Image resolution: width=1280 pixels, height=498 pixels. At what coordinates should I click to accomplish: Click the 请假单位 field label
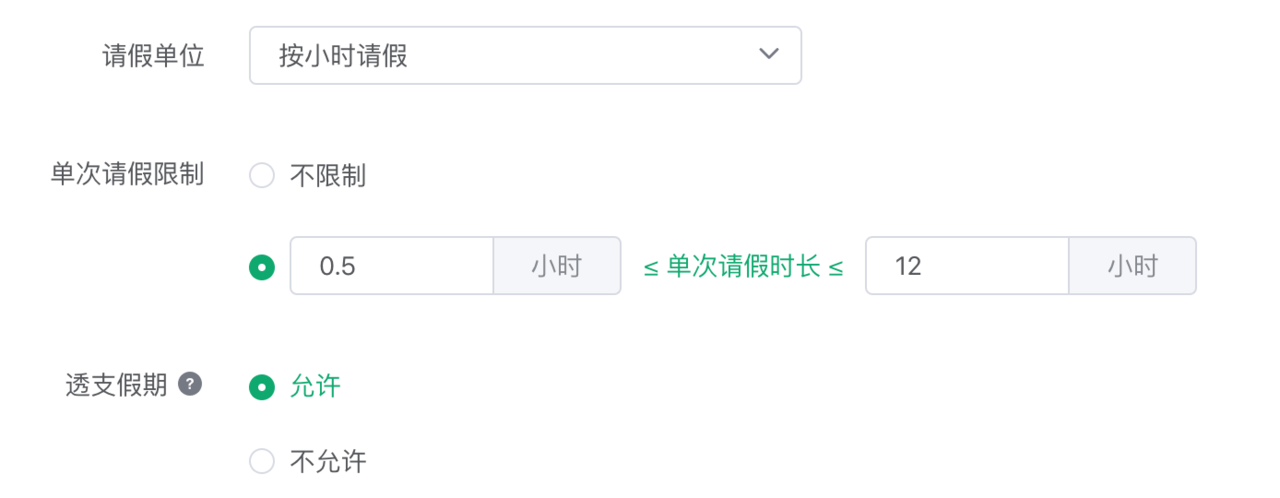coord(153,56)
